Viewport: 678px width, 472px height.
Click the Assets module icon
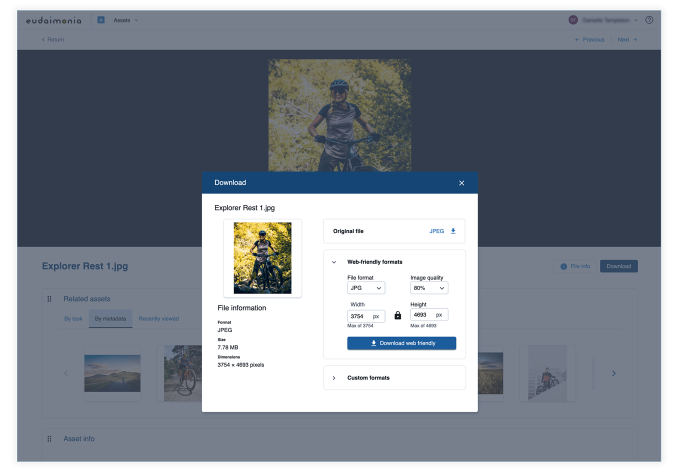[101, 20]
